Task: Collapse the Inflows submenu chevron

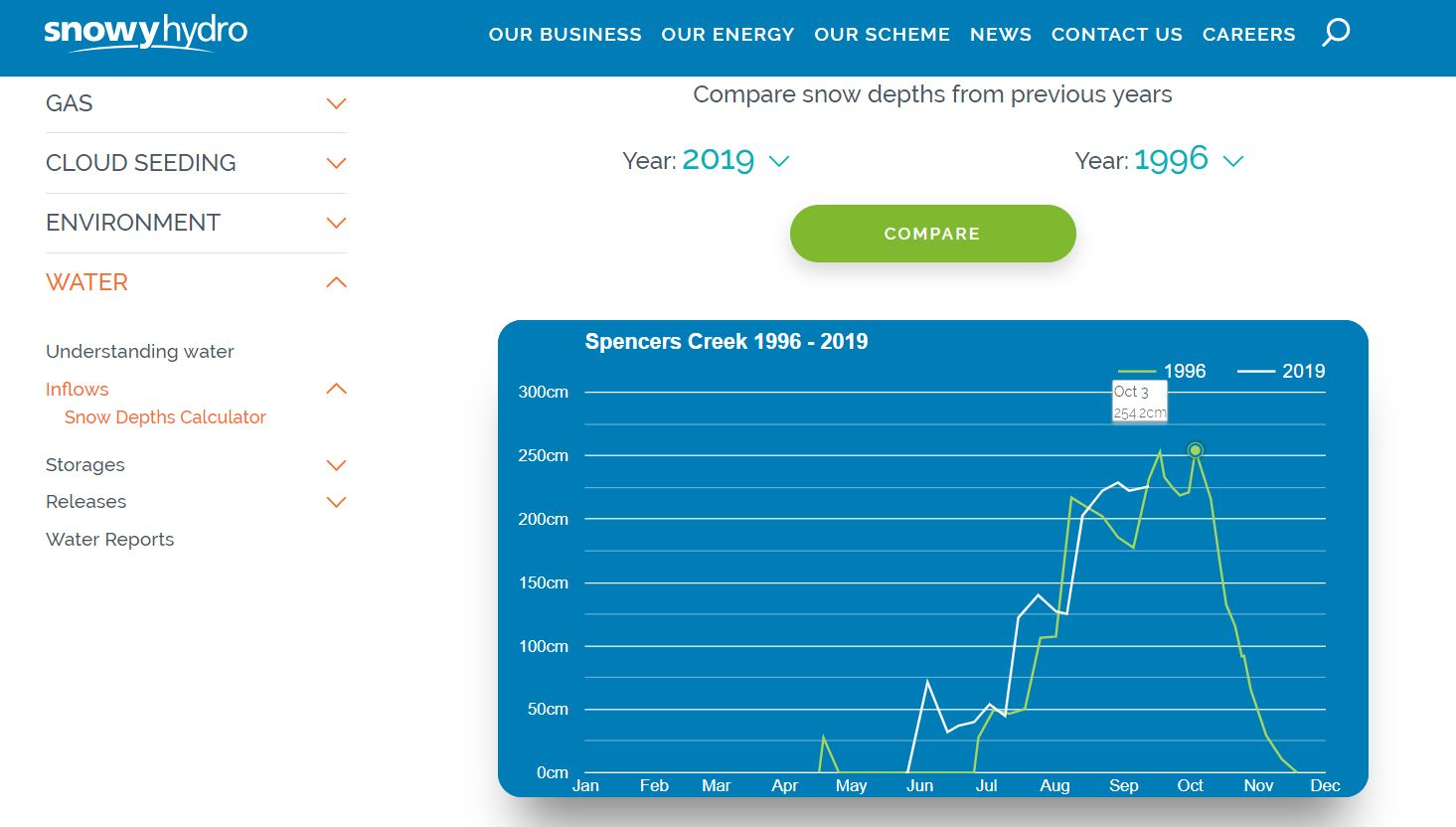Action: pos(336,389)
